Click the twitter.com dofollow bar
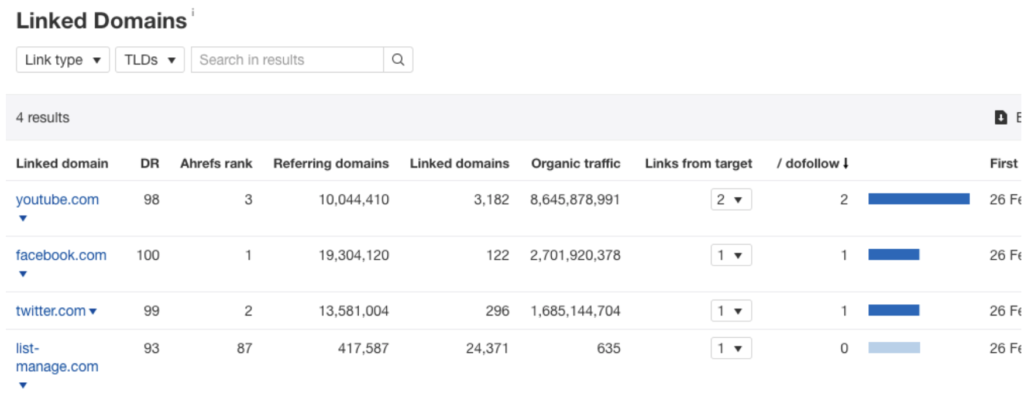This screenshot has width=1024, height=398. (894, 310)
